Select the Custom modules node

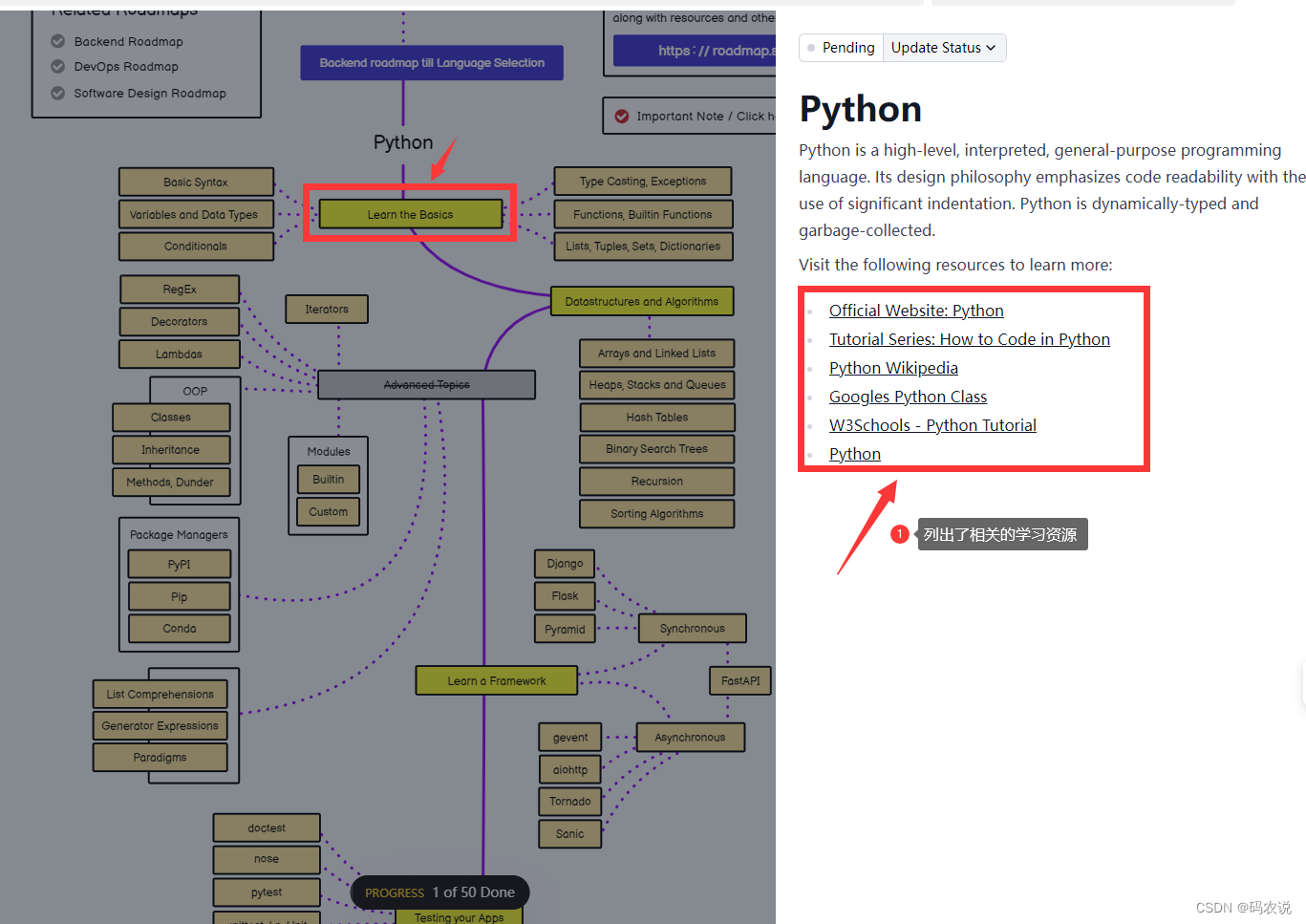pos(329,511)
